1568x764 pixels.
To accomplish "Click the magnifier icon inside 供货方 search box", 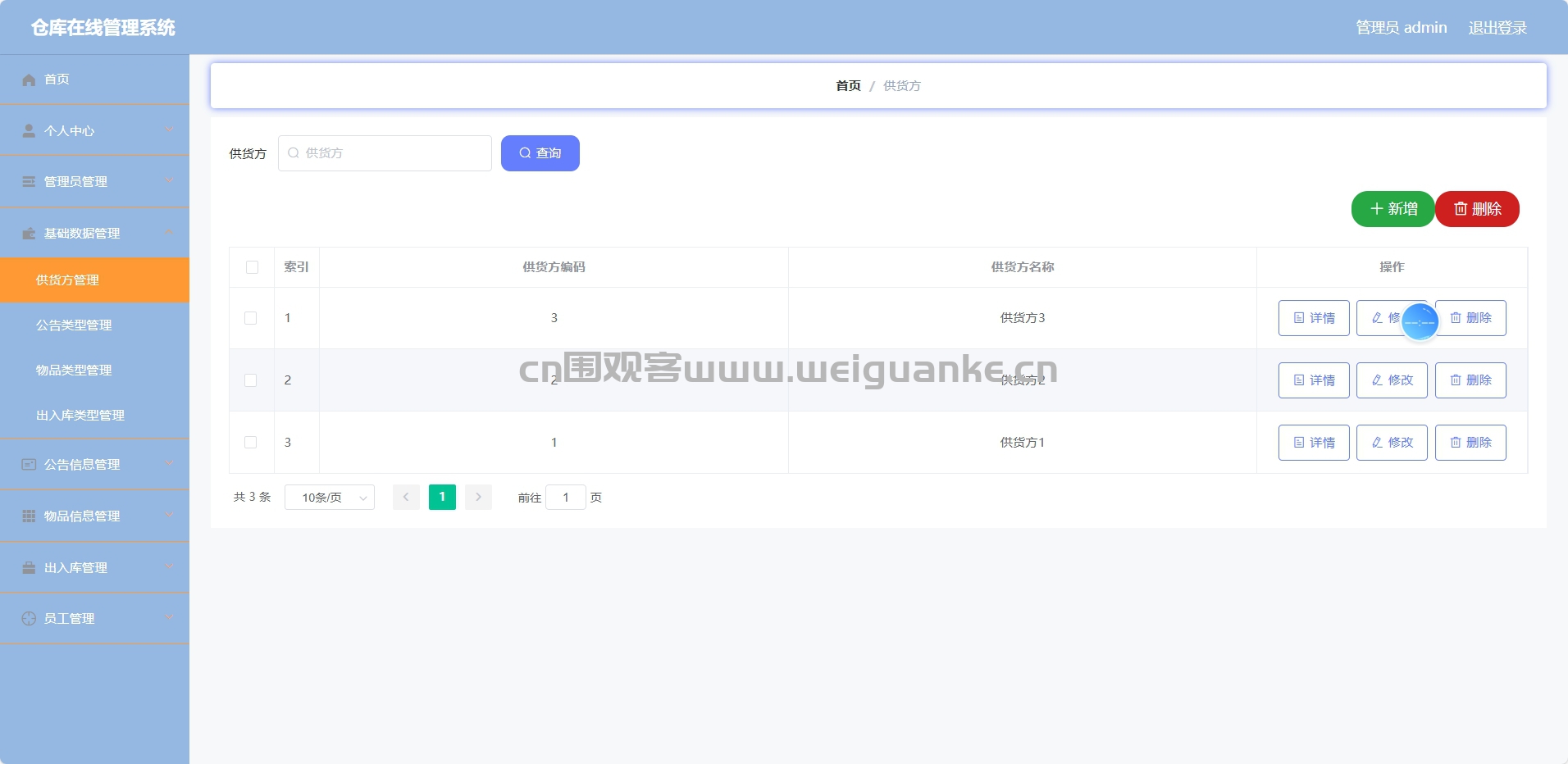I will pyautogui.click(x=294, y=153).
